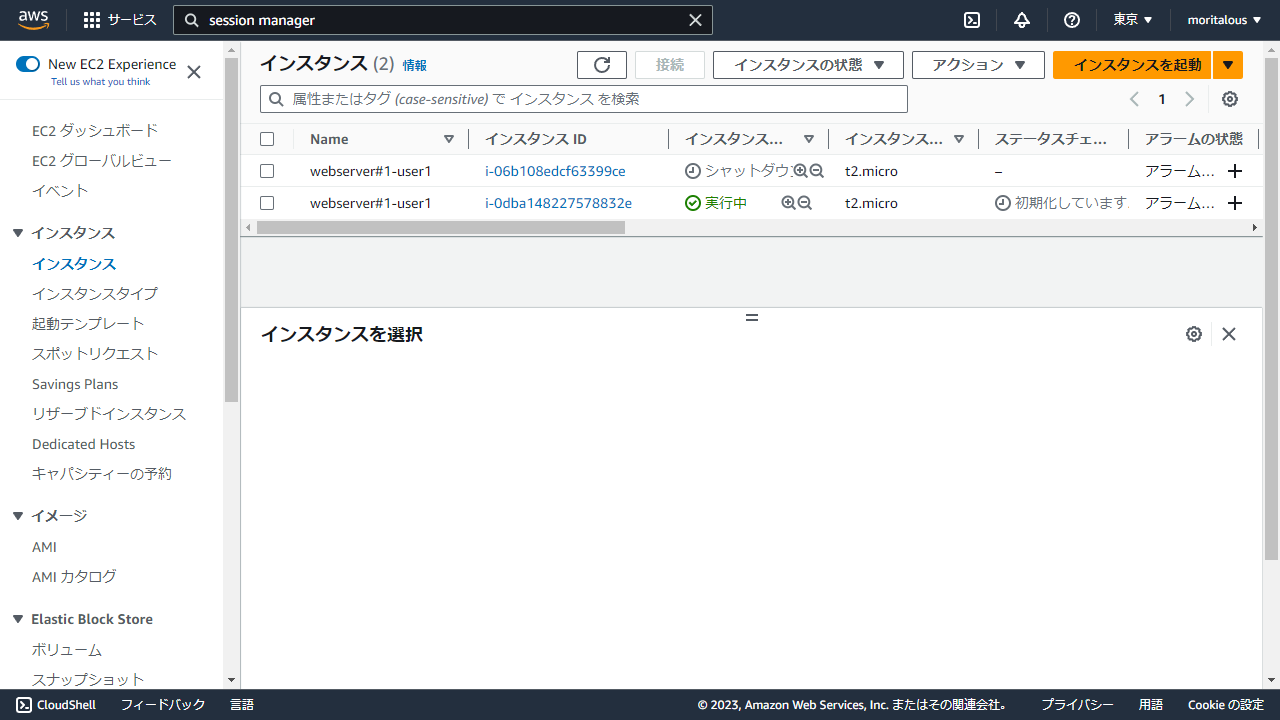Open the instance state dropdown
The image size is (1280, 720).
(x=808, y=65)
